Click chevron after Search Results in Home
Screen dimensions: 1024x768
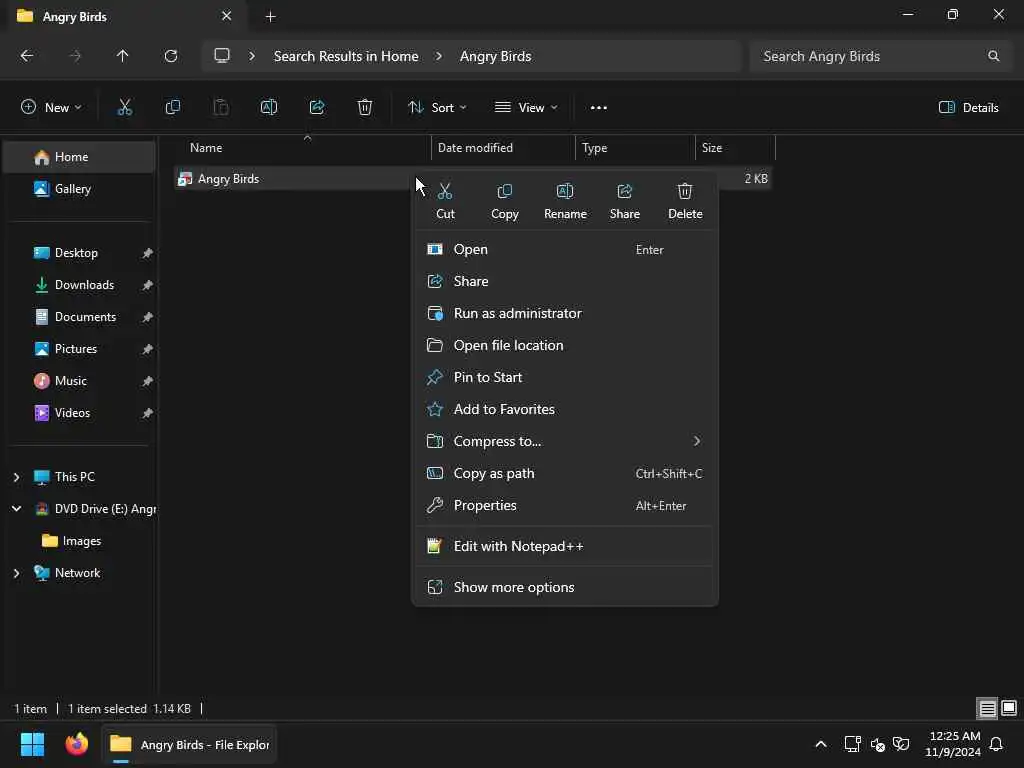(439, 56)
